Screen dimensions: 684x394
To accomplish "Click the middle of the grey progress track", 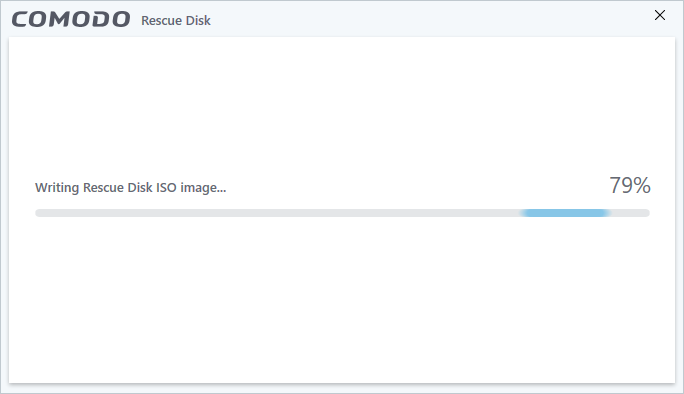I will point(342,213).
